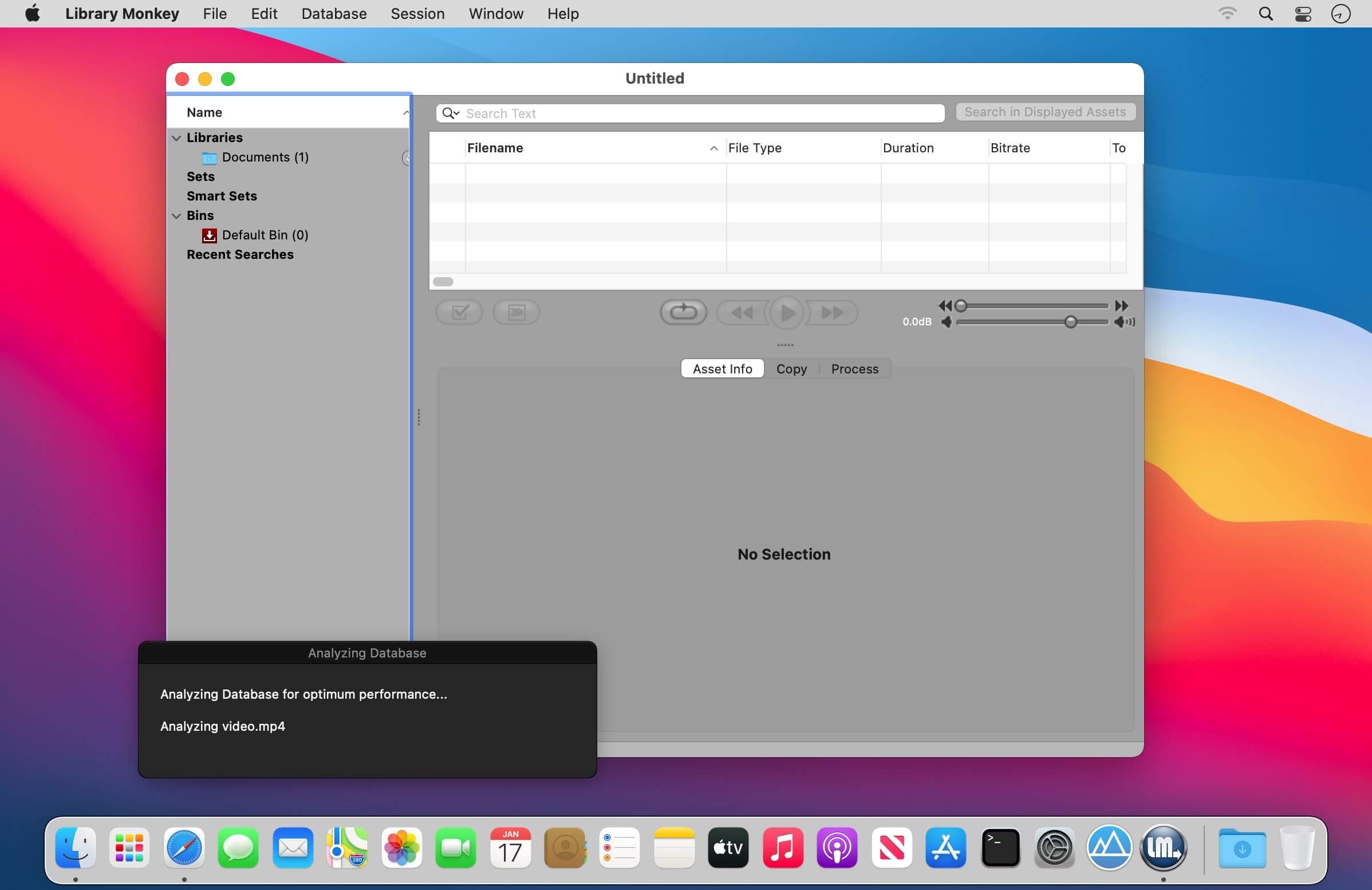Open the search options magnifier dropdown
The width and height of the screenshot is (1372, 890).
[x=450, y=113]
